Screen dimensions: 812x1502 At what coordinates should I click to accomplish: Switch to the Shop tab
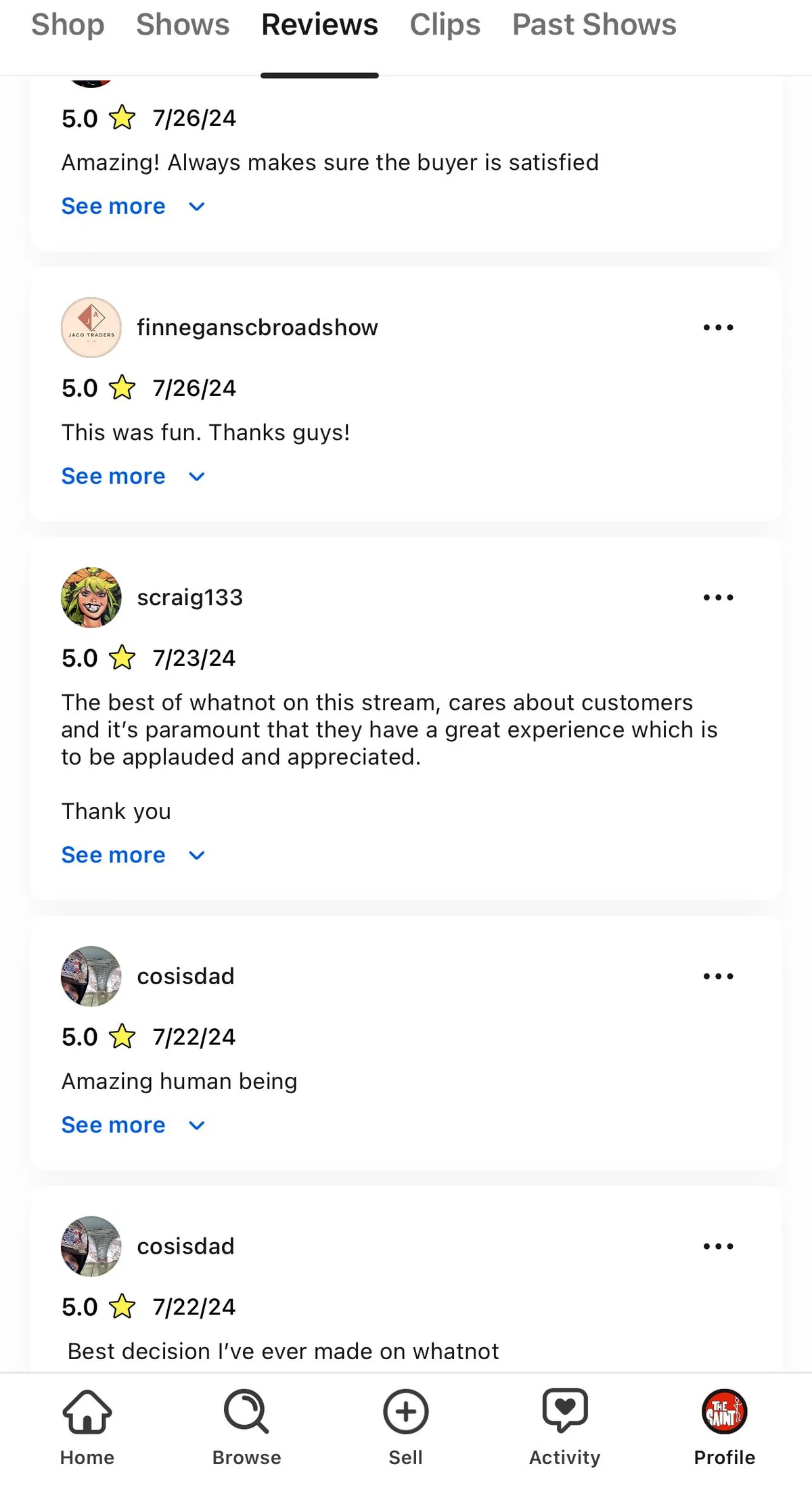click(x=68, y=25)
